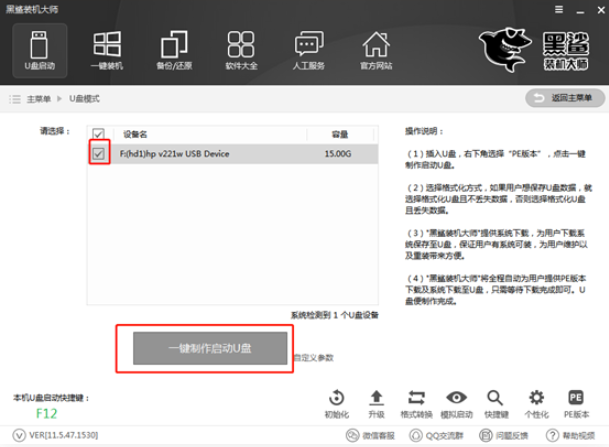Click the 15.00G capacity cell
Viewport: 609px width, 447px height.
point(338,154)
